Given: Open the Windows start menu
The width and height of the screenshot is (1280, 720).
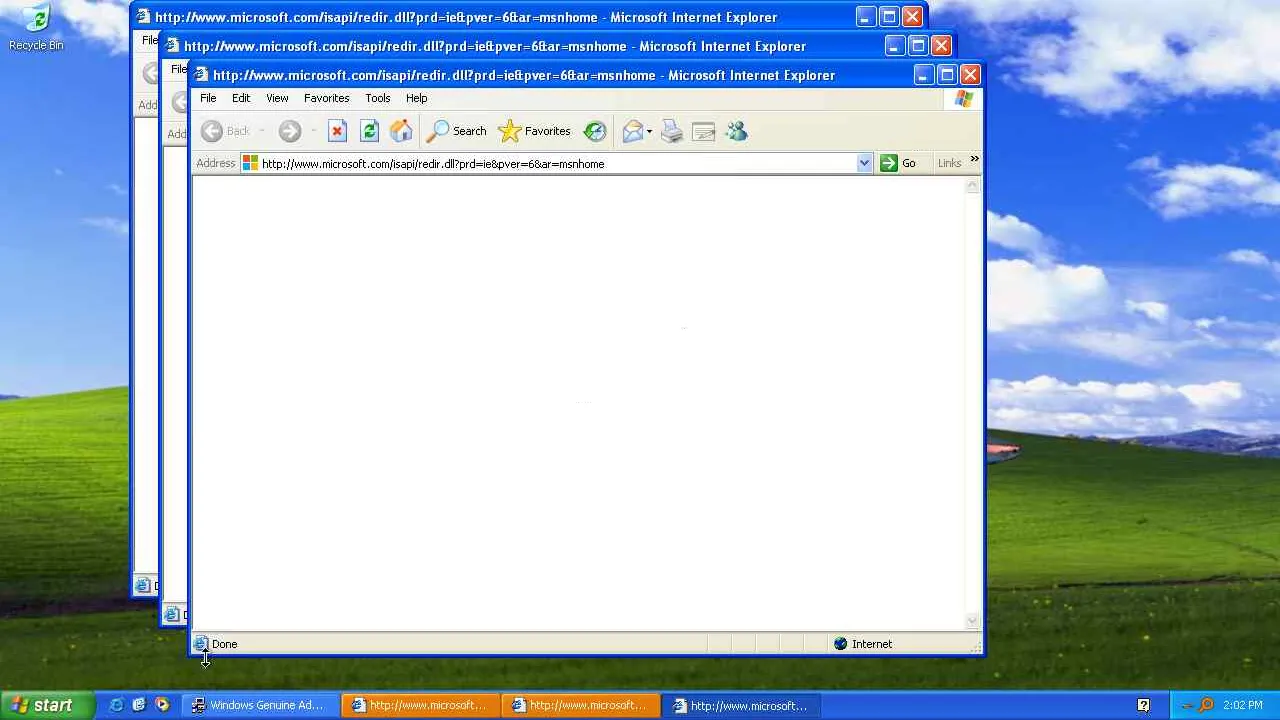Looking at the screenshot, I should [x=48, y=705].
